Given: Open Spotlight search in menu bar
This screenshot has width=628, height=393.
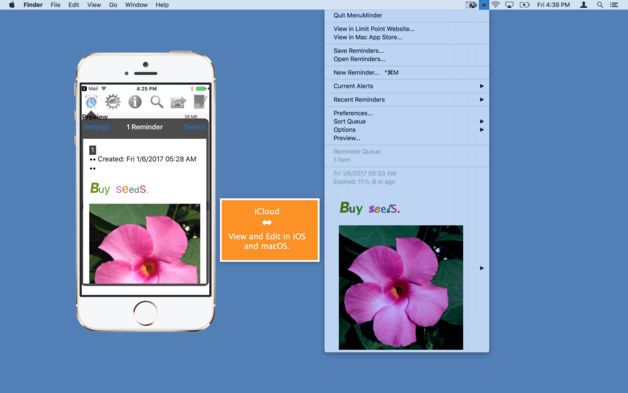Looking at the screenshot, I should pyautogui.click(x=600, y=5).
